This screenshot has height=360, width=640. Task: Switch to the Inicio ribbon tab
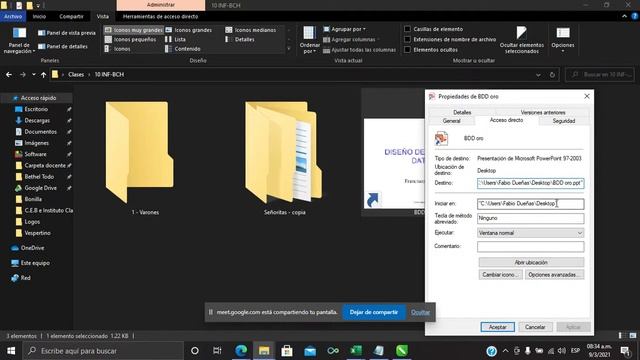[x=39, y=16]
